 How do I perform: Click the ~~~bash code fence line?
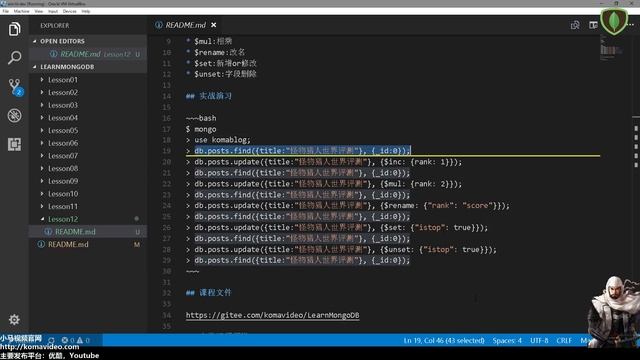(201, 118)
